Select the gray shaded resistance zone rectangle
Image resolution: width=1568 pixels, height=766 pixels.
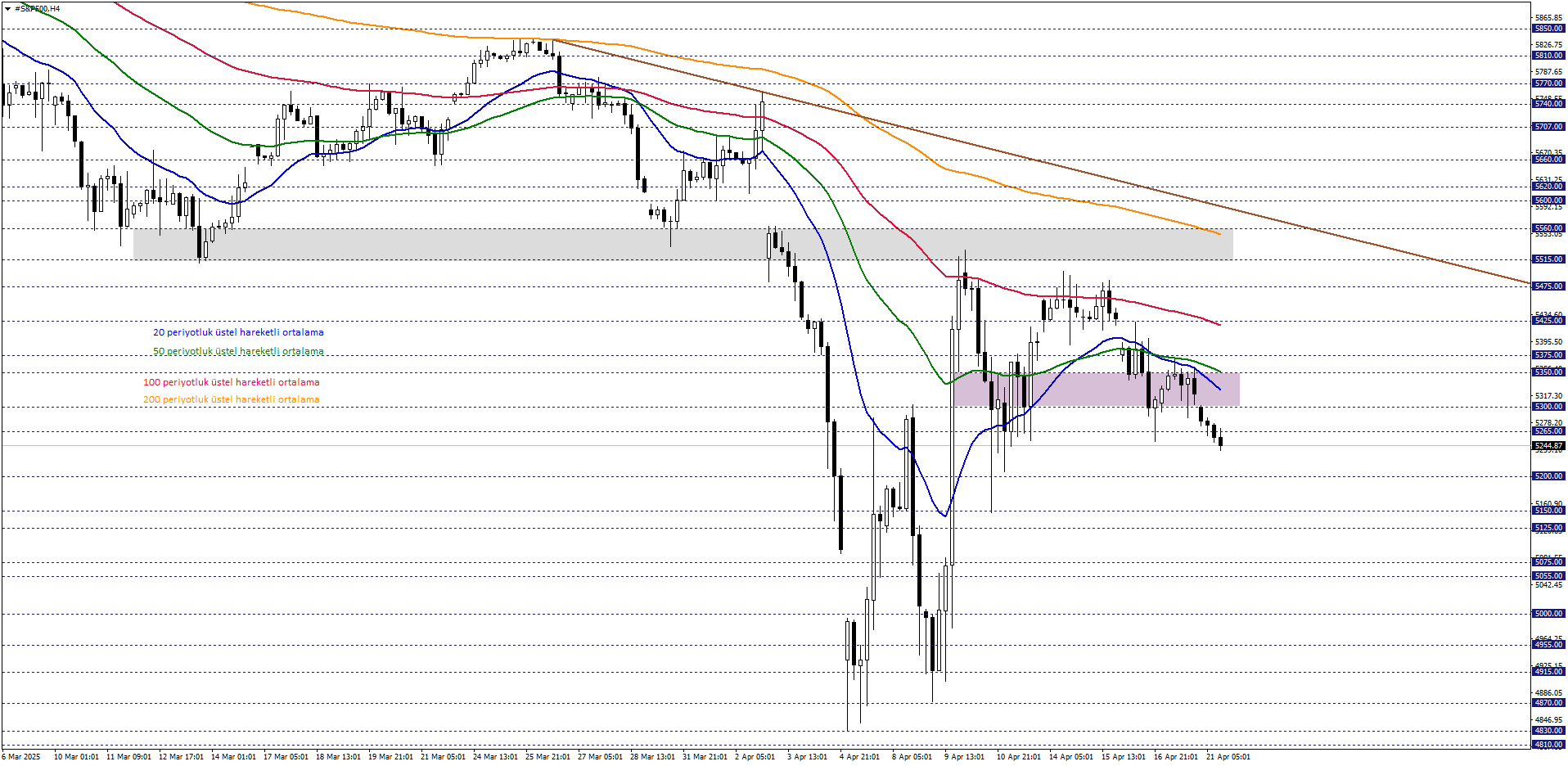(x=683, y=245)
